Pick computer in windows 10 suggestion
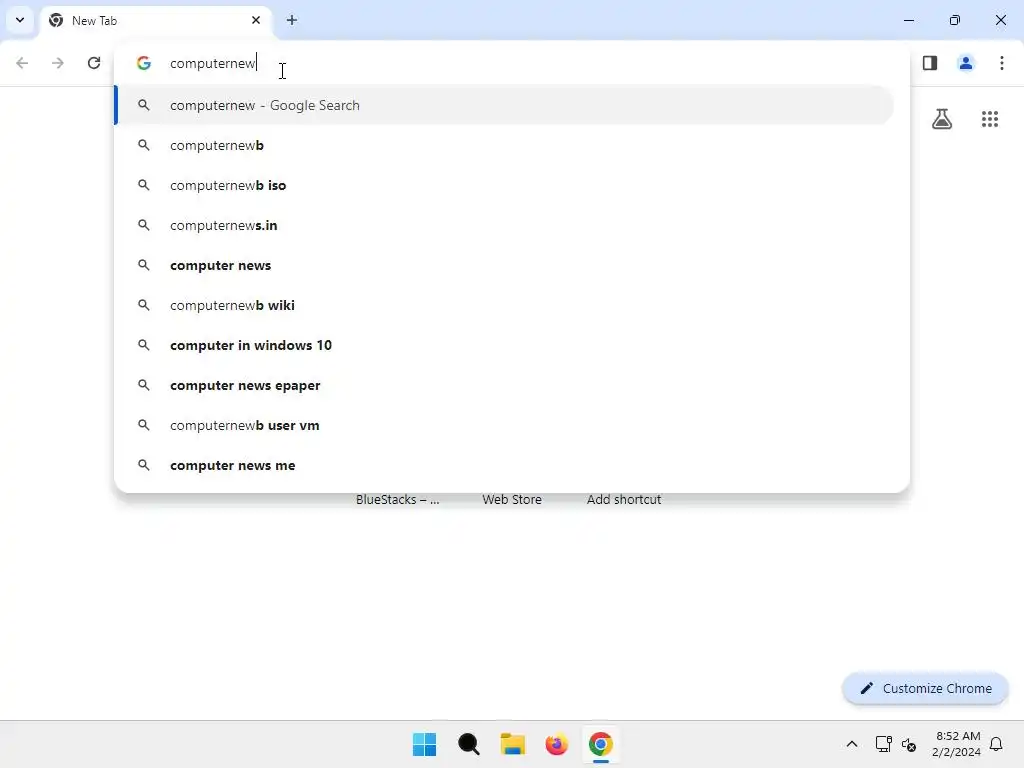The height and width of the screenshot is (768, 1024). pyautogui.click(x=504, y=345)
